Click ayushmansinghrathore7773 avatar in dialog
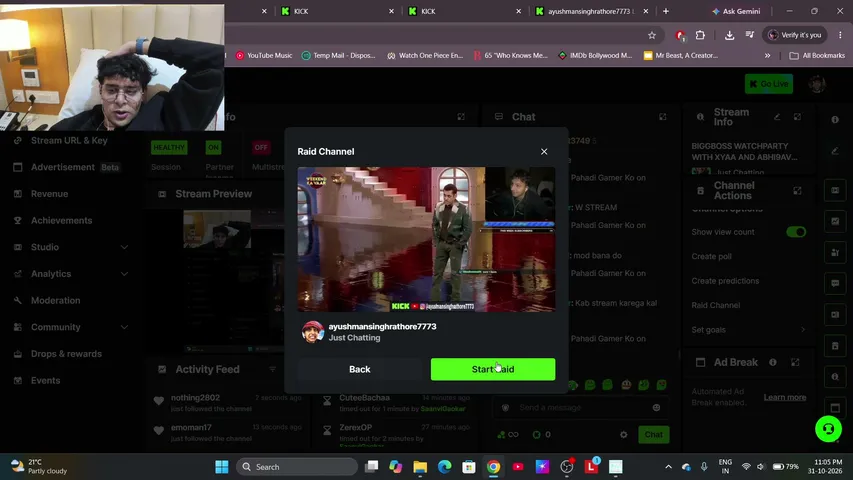This screenshot has width=853, height=480. (x=313, y=331)
